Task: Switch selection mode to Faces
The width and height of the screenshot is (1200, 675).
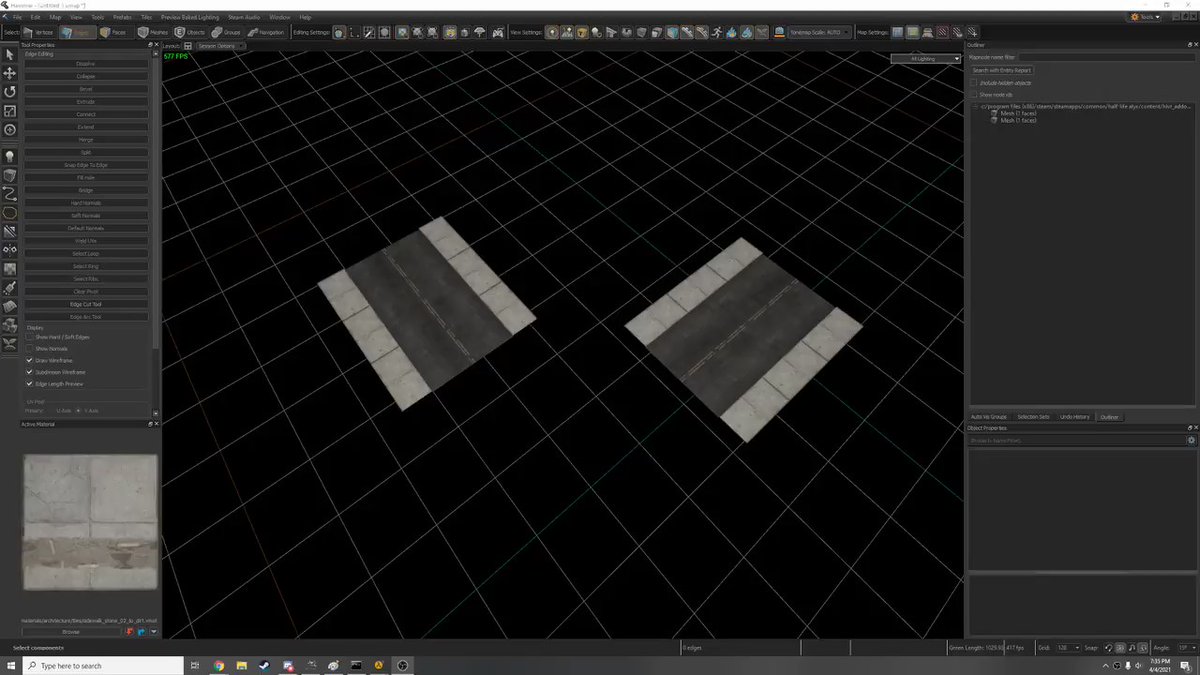Action: (x=113, y=32)
